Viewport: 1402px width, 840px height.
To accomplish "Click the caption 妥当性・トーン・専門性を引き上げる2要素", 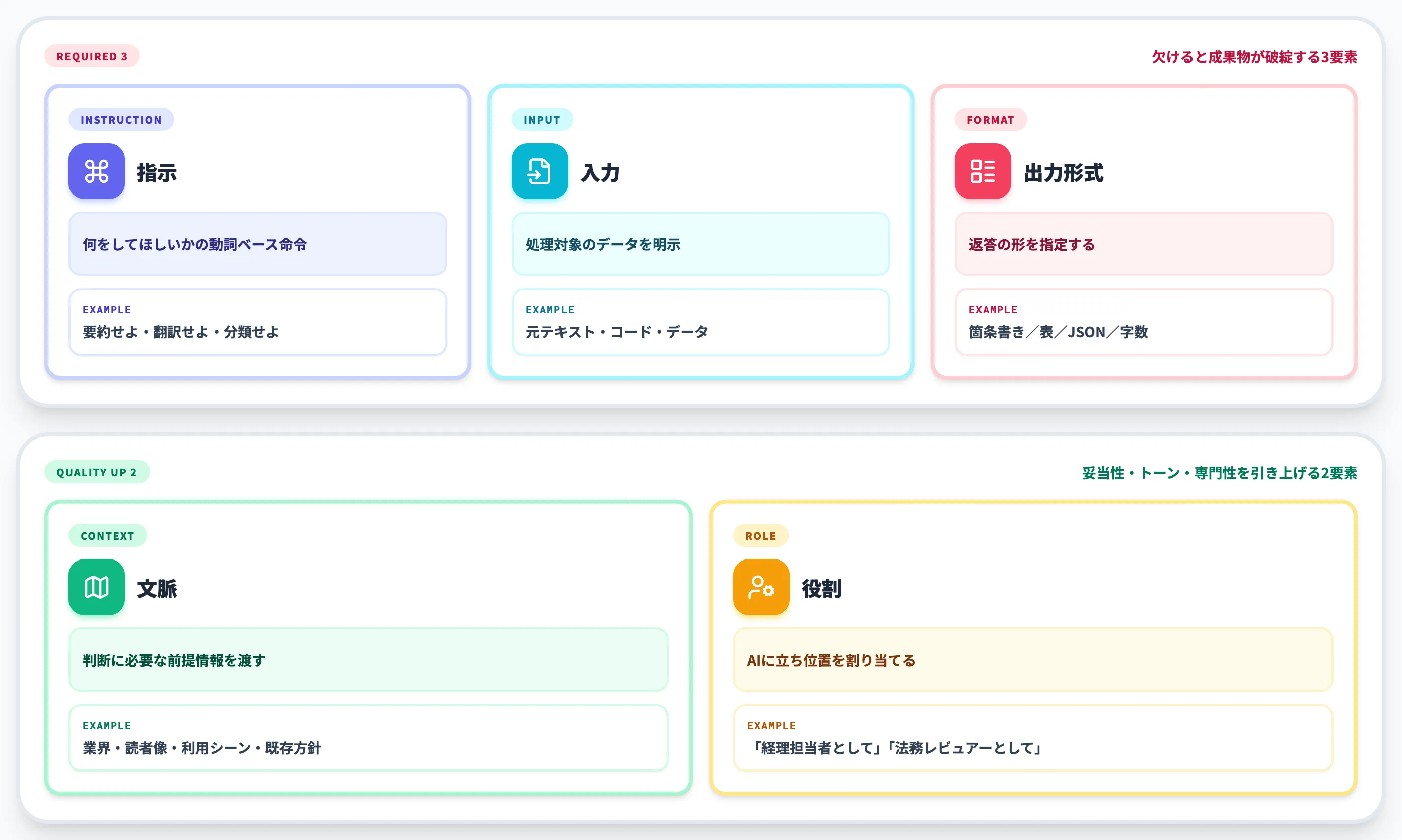I will click(1220, 473).
